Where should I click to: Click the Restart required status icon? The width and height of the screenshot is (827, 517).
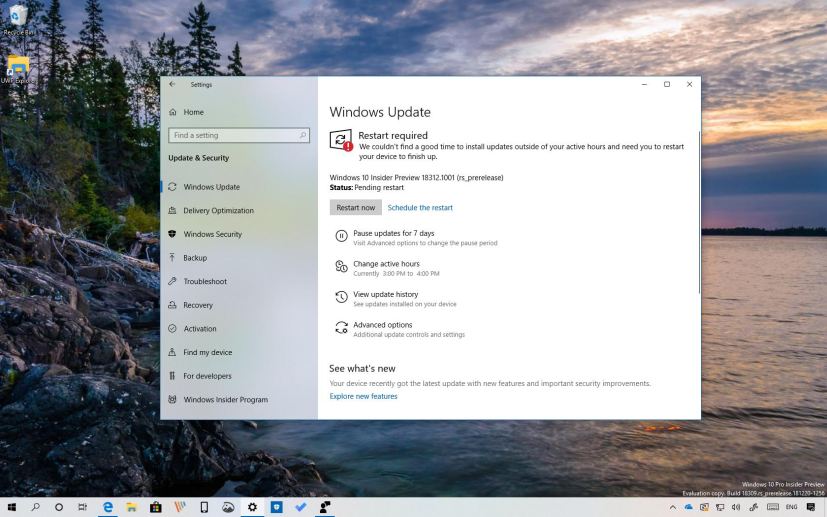(341, 140)
